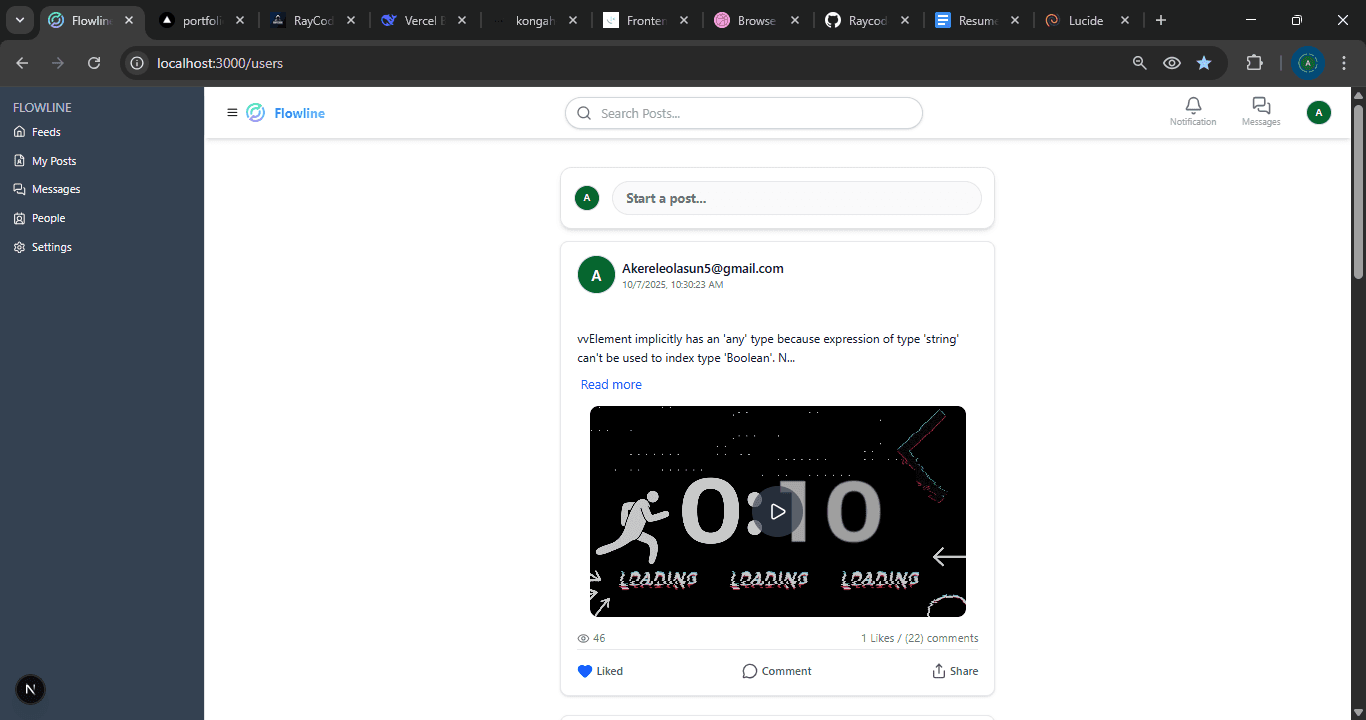This screenshot has width=1366, height=720.
Task: Select My Posts in the sidebar
Action: 53,160
